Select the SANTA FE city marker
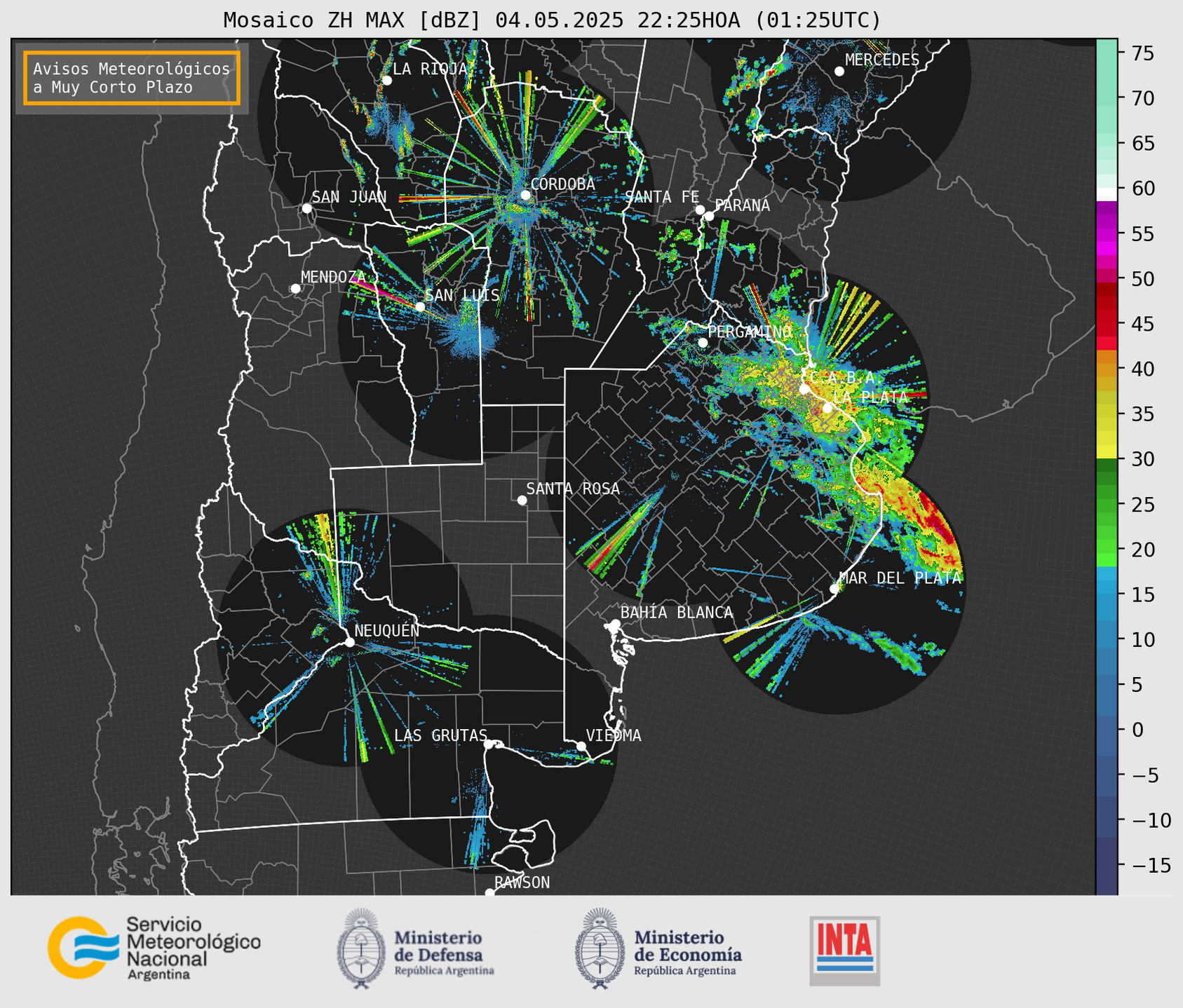Image resolution: width=1183 pixels, height=1008 pixels. [x=700, y=210]
